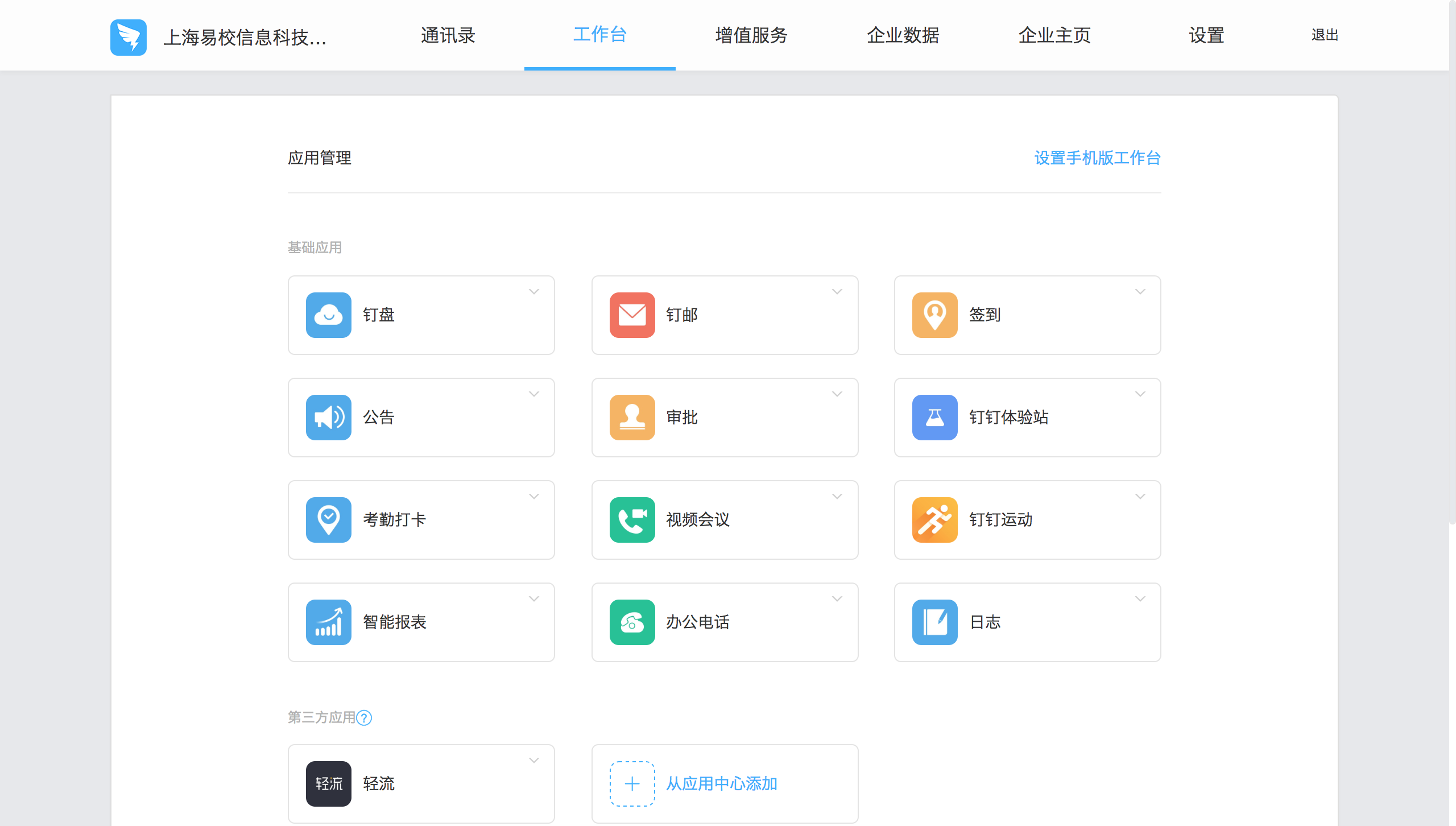Click the 签到 location pin icon

(x=935, y=315)
